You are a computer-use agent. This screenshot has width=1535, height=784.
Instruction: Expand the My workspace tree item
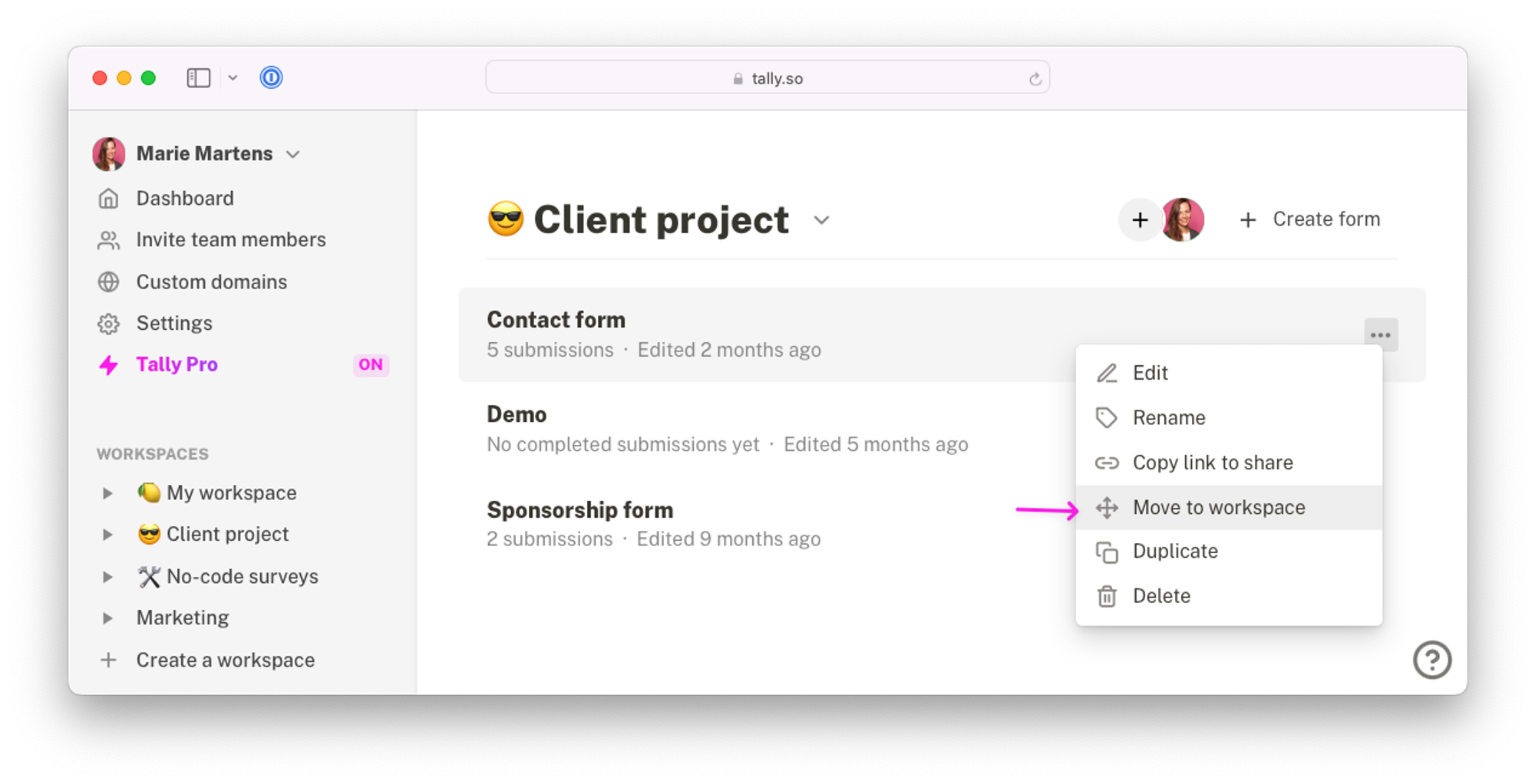(x=107, y=492)
